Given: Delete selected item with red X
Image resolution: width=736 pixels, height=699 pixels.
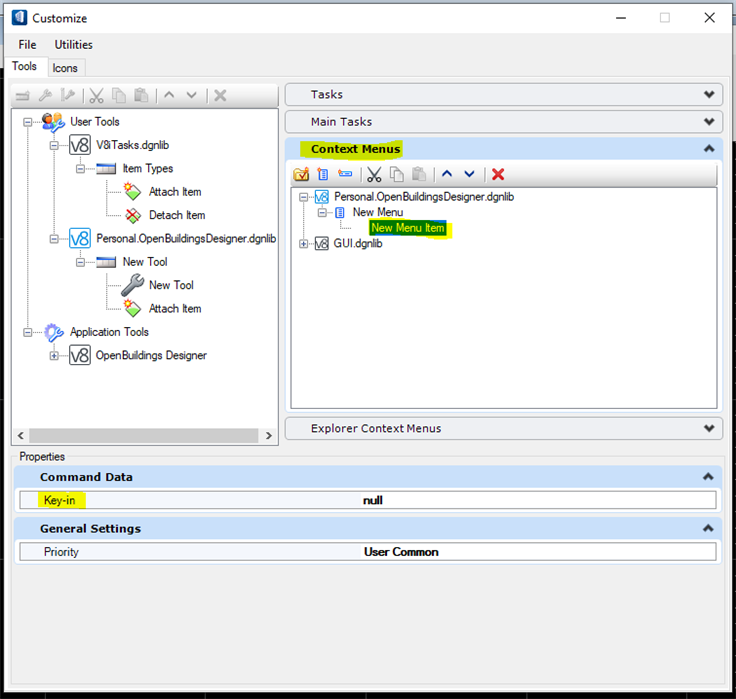Looking at the screenshot, I should [498, 175].
